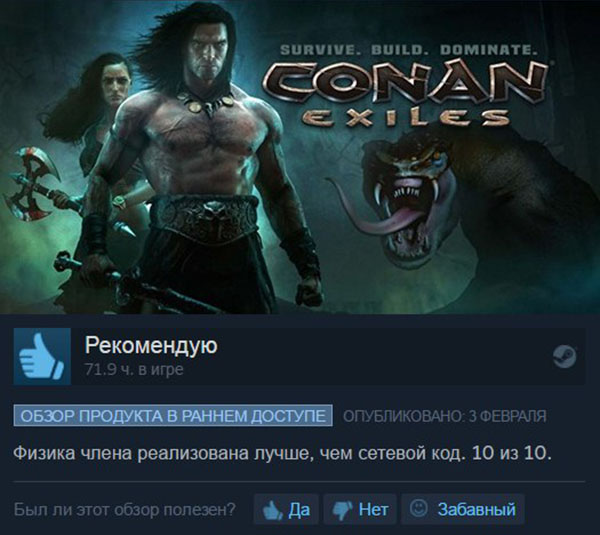Vote Нет on review helpfulness
The height and width of the screenshot is (535, 600).
pyautogui.click(x=360, y=509)
